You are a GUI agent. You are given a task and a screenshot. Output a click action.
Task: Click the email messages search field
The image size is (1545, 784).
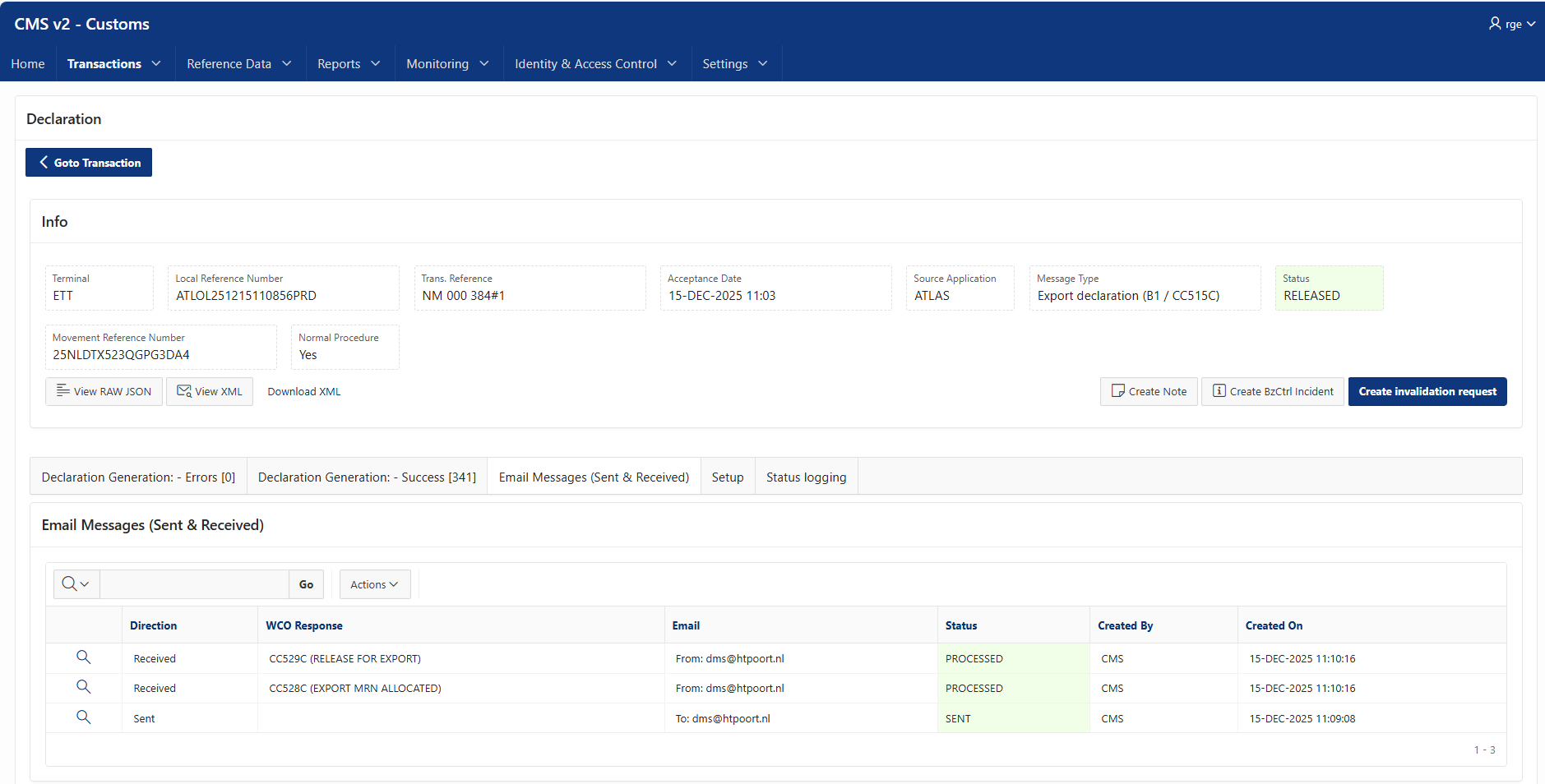click(194, 584)
